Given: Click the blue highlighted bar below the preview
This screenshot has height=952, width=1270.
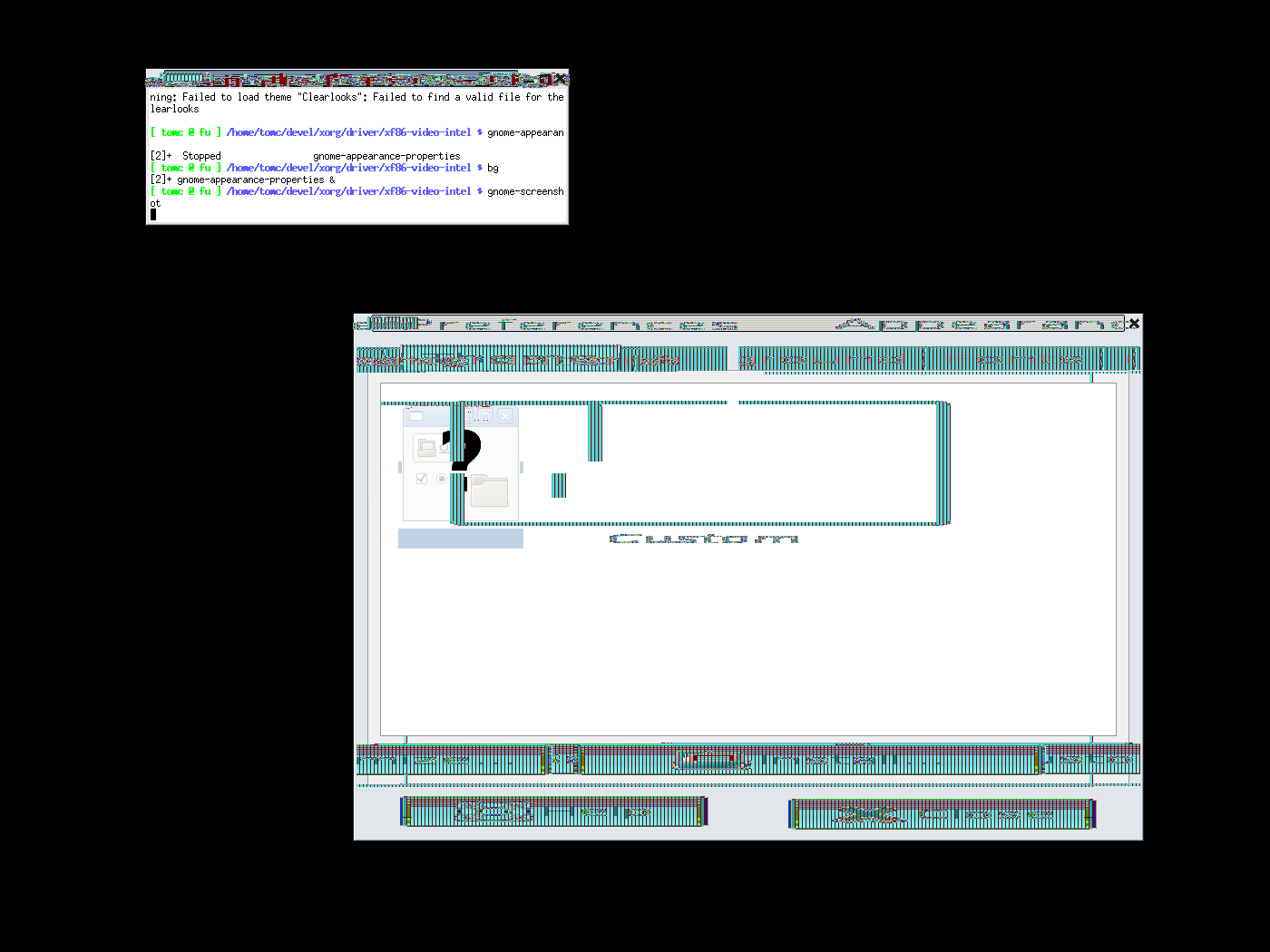Looking at the screenshot, I should 461,539.
